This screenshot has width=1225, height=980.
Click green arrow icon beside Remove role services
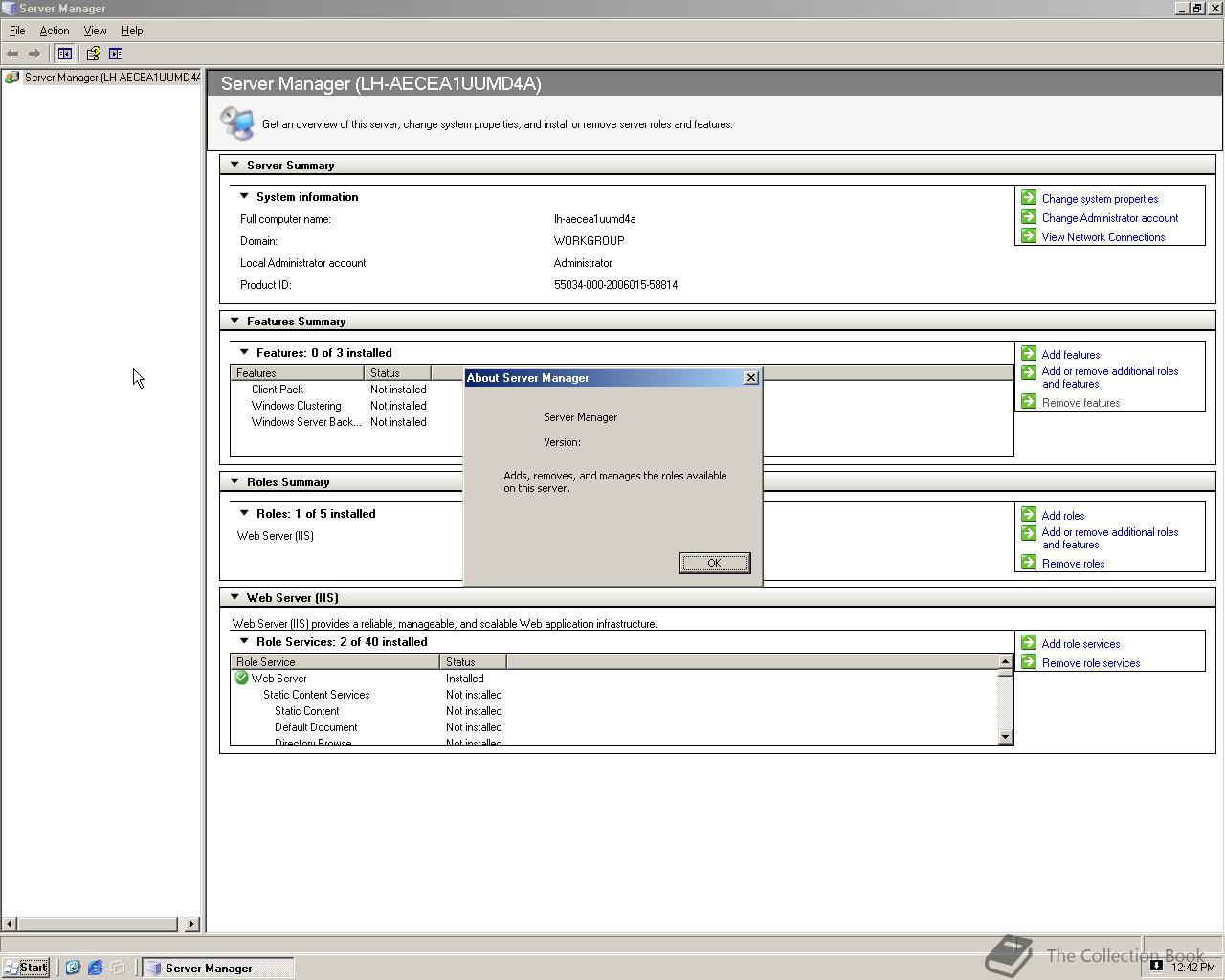coord(1029,661)
